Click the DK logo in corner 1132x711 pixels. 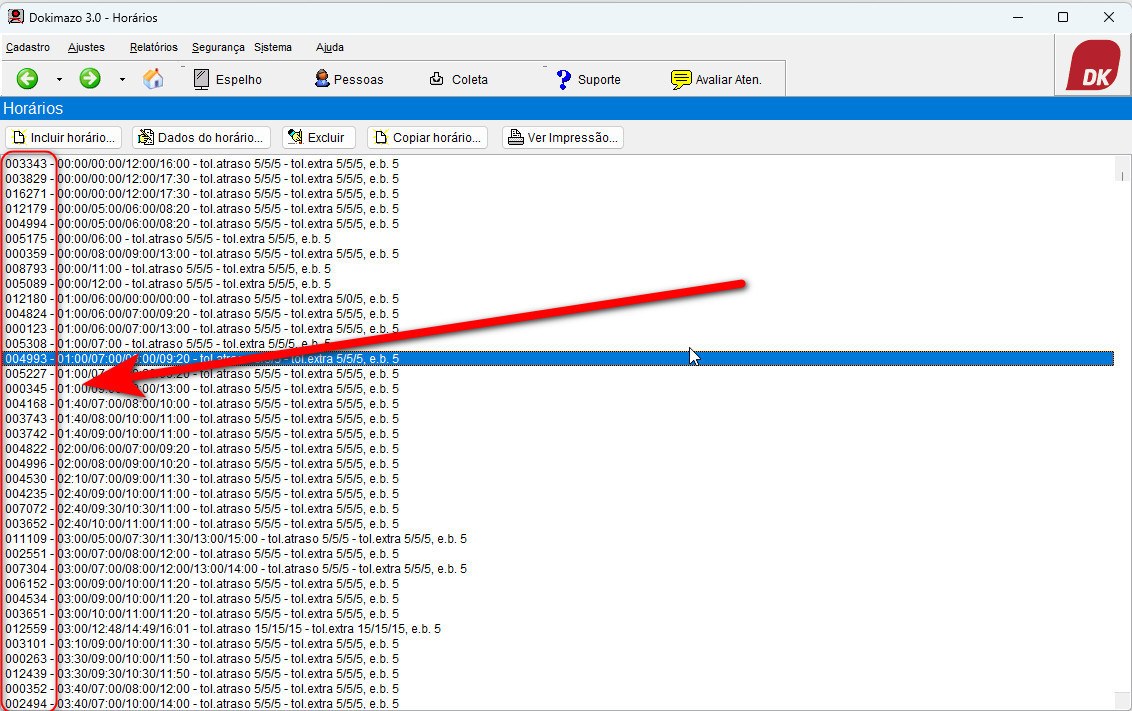(x=1092, y=67)
